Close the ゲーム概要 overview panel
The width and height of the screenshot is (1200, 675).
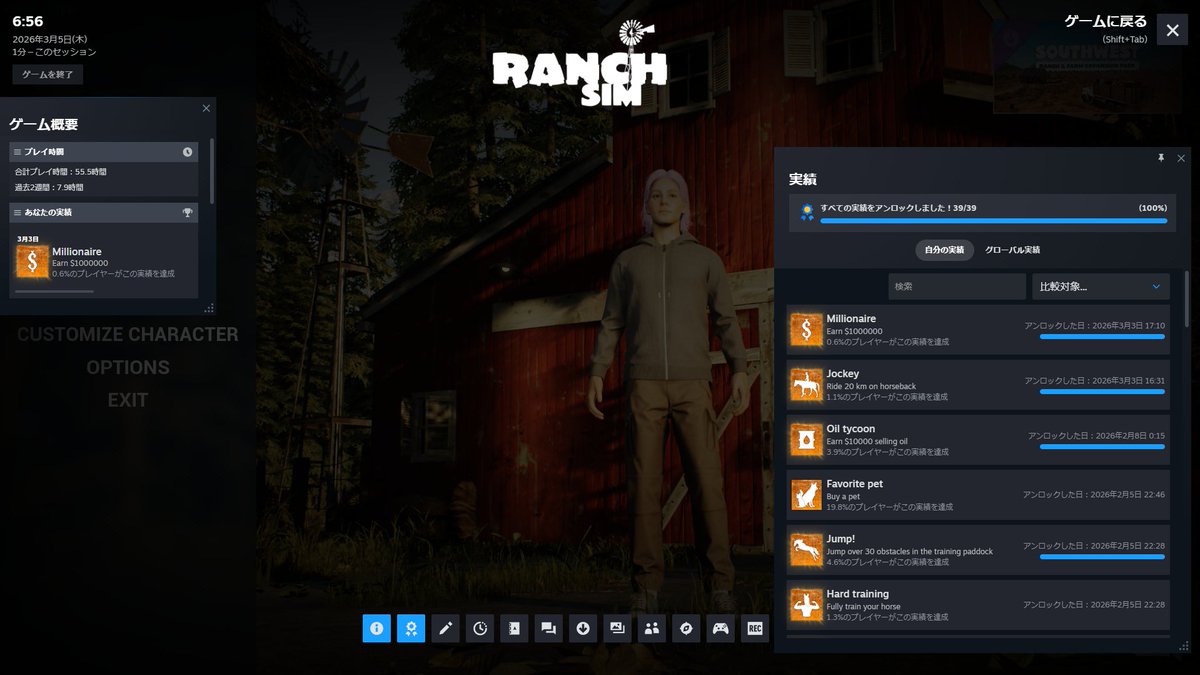click(x=206, y=108)
